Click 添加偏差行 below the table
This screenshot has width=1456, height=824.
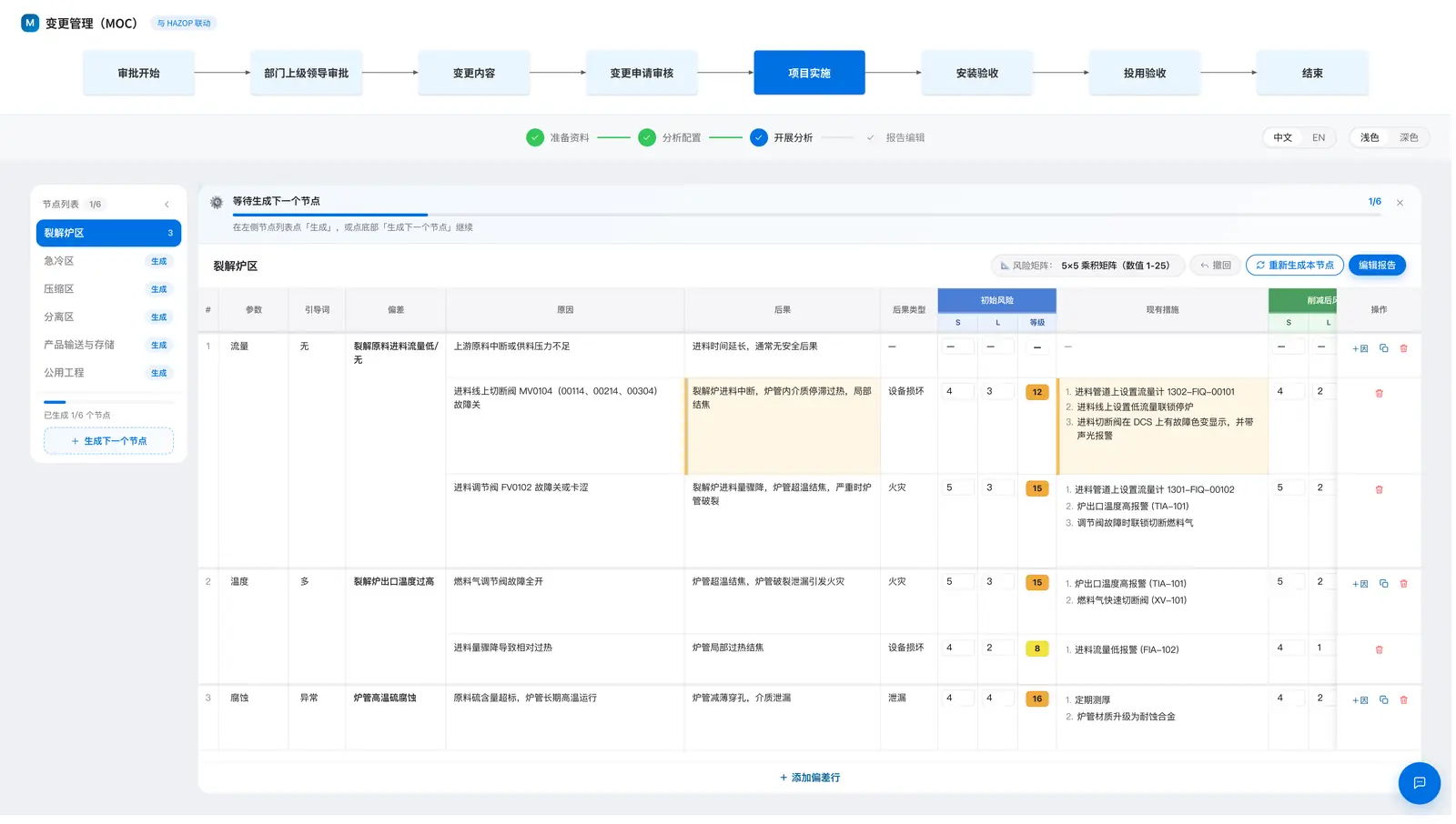(x=809, y=778)
